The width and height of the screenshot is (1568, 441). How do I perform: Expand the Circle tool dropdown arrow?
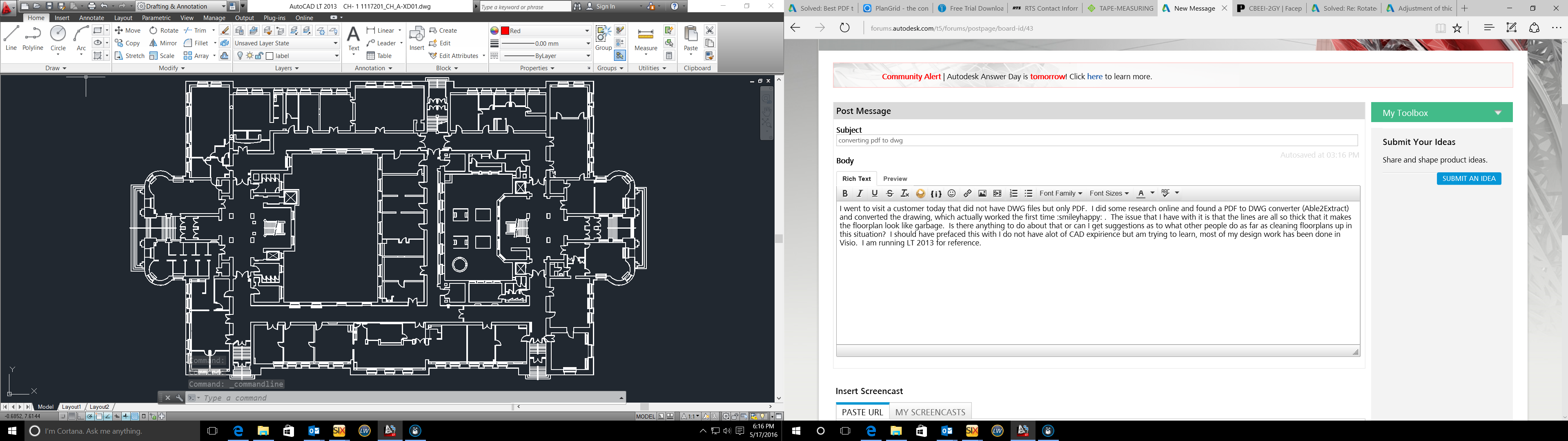pos(58,55)
